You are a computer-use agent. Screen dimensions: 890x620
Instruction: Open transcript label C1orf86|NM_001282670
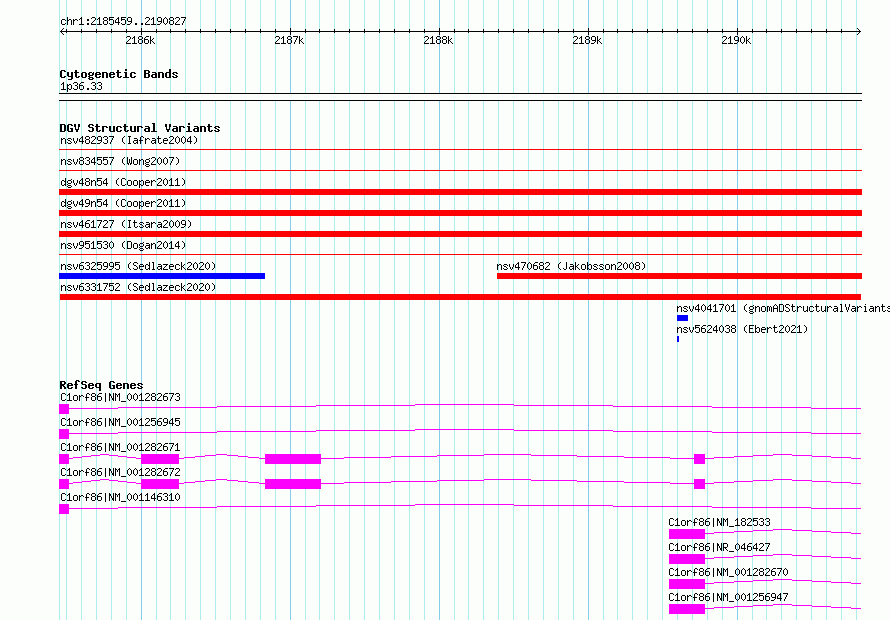pyautogui.click(x=728, y=572)
